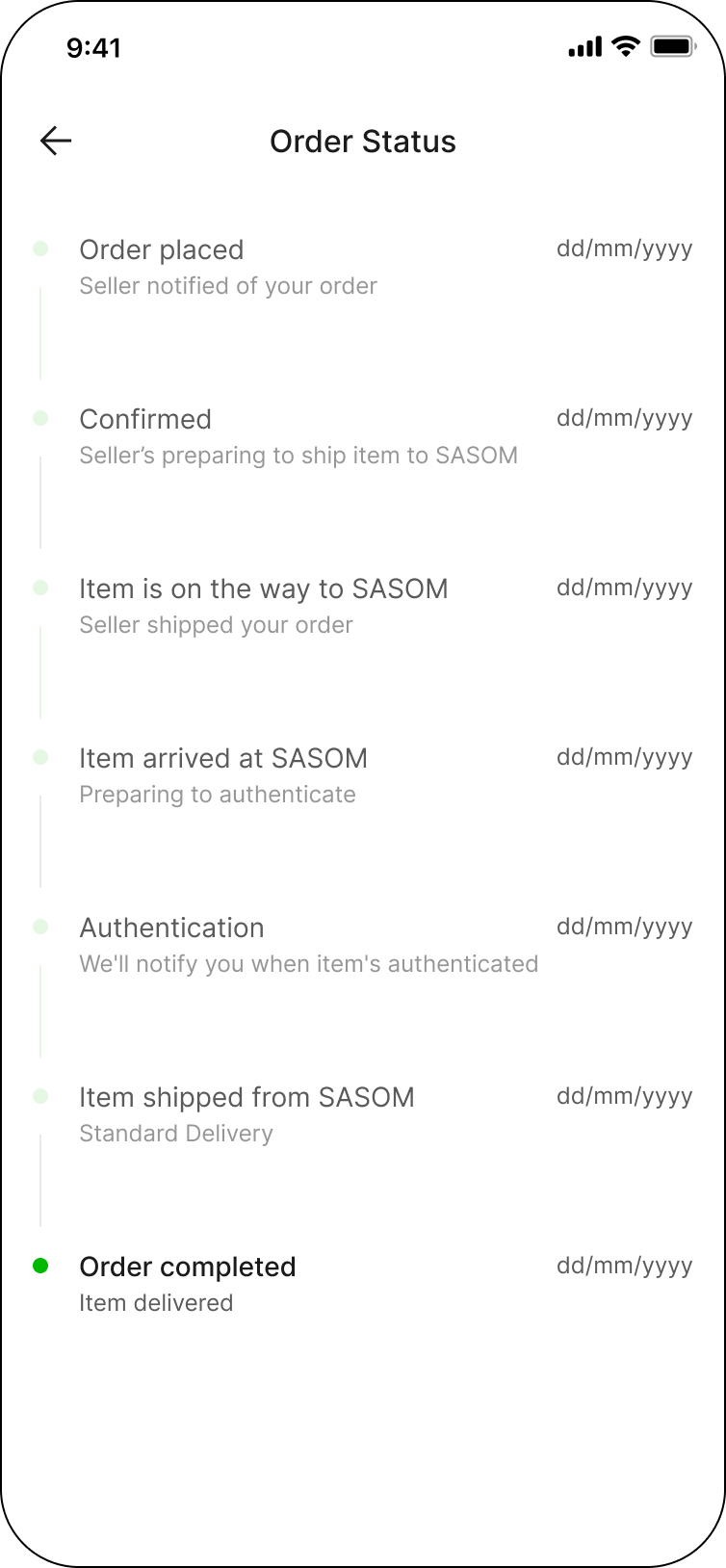Click the Standard Delivery subtitle

pyautogui.click(x=176, y=1134)
